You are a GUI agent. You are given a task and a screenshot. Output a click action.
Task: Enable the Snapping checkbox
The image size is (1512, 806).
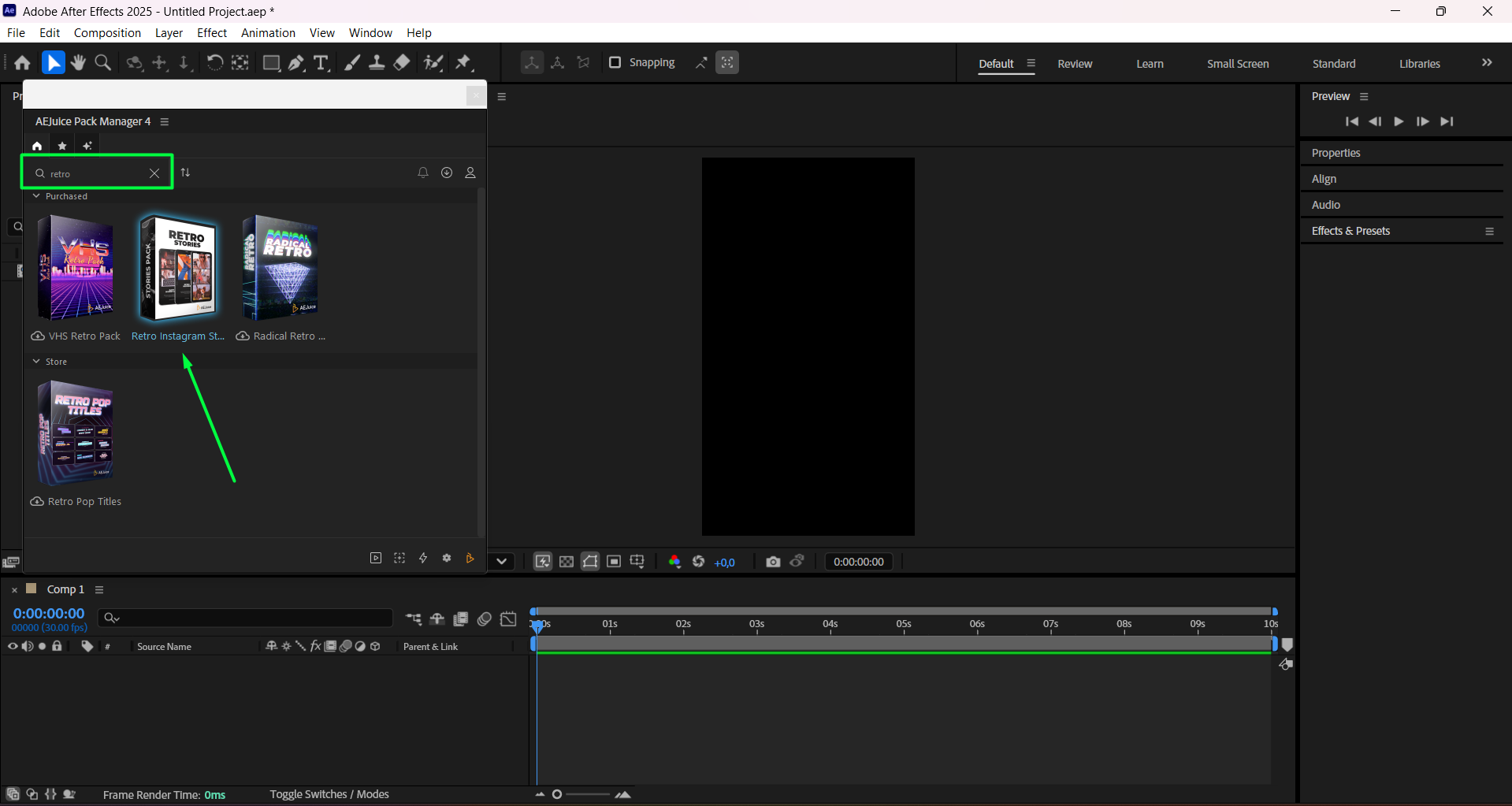(x=615, y=62)
